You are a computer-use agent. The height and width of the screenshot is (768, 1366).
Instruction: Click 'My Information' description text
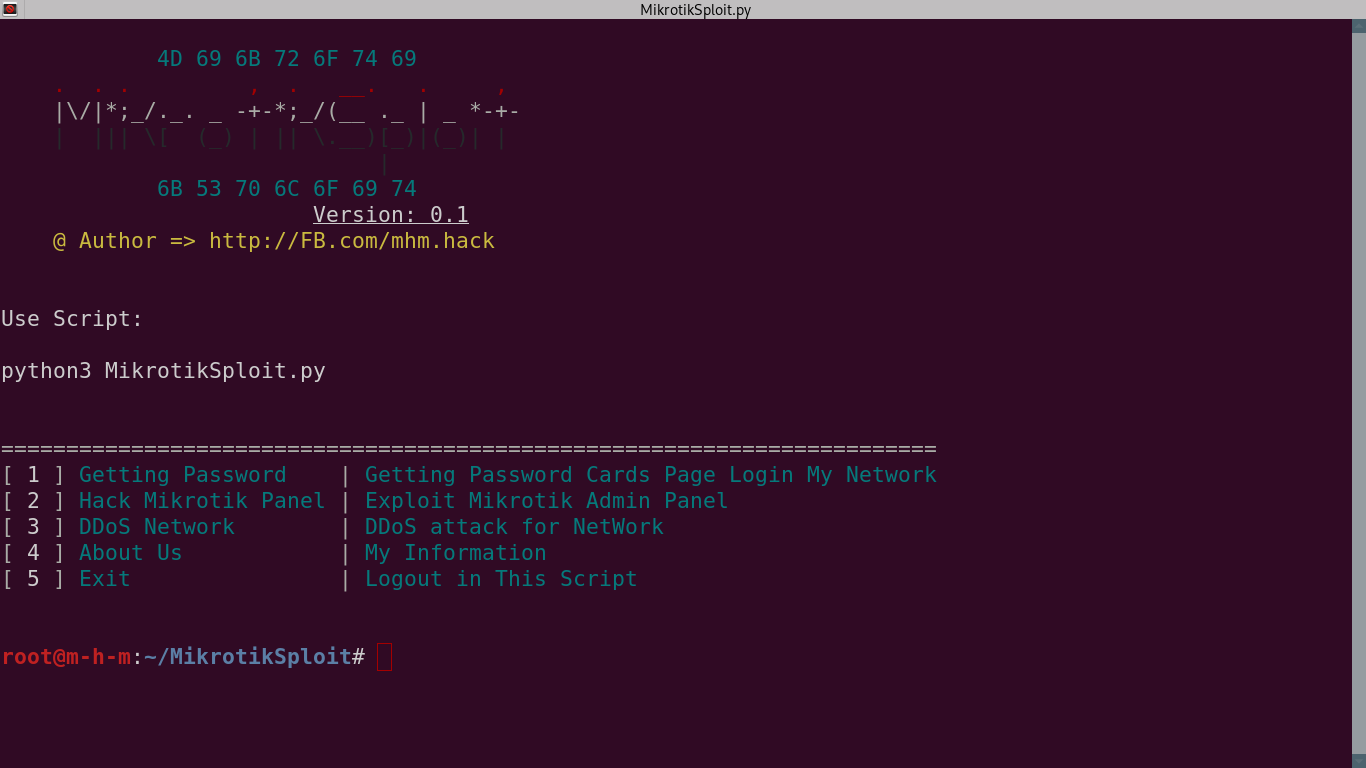(456, 553)
